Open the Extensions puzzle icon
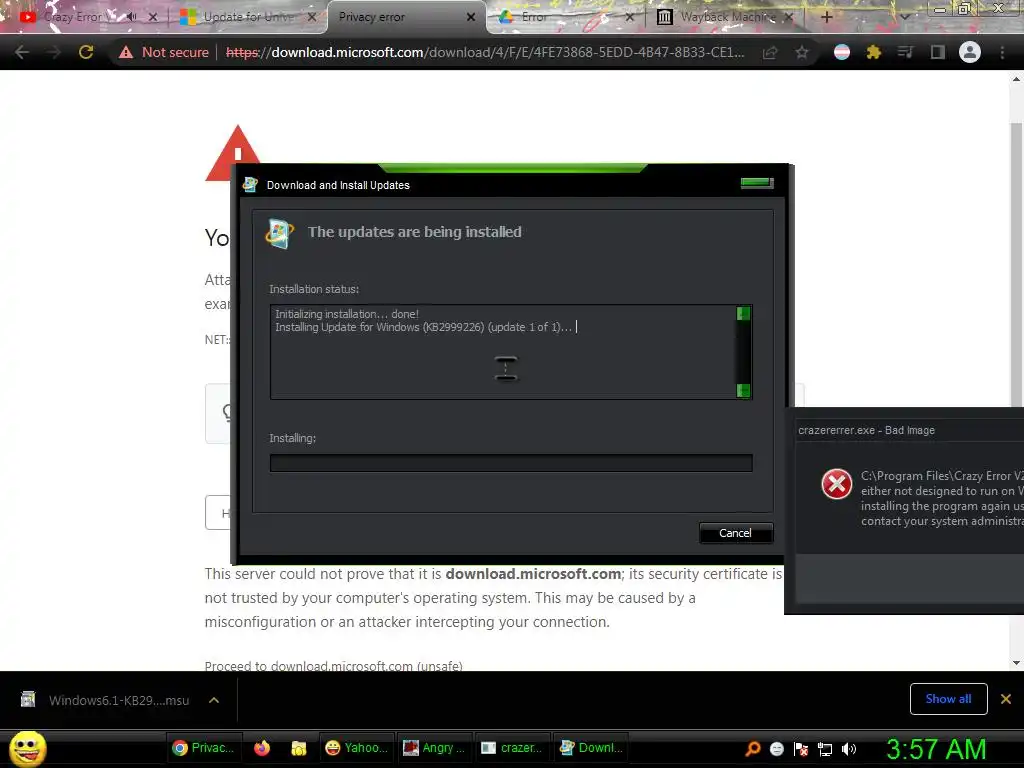 pyautogui.click(x=874, y=52)
